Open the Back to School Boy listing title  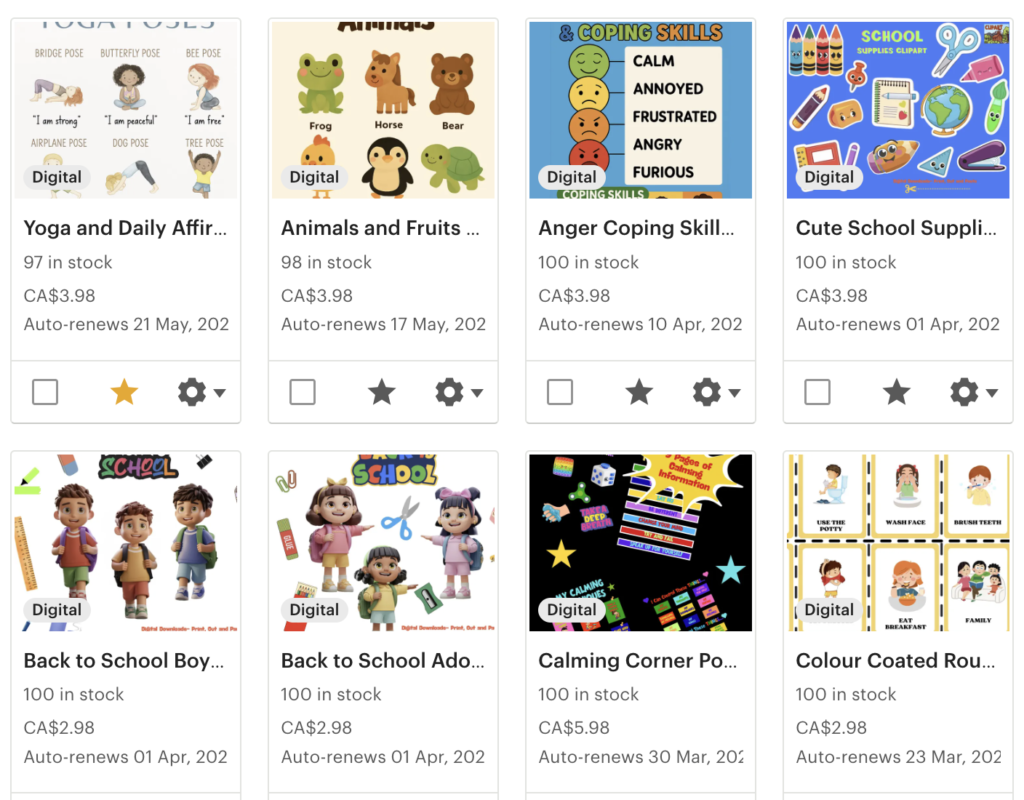[x=124, y=660]
